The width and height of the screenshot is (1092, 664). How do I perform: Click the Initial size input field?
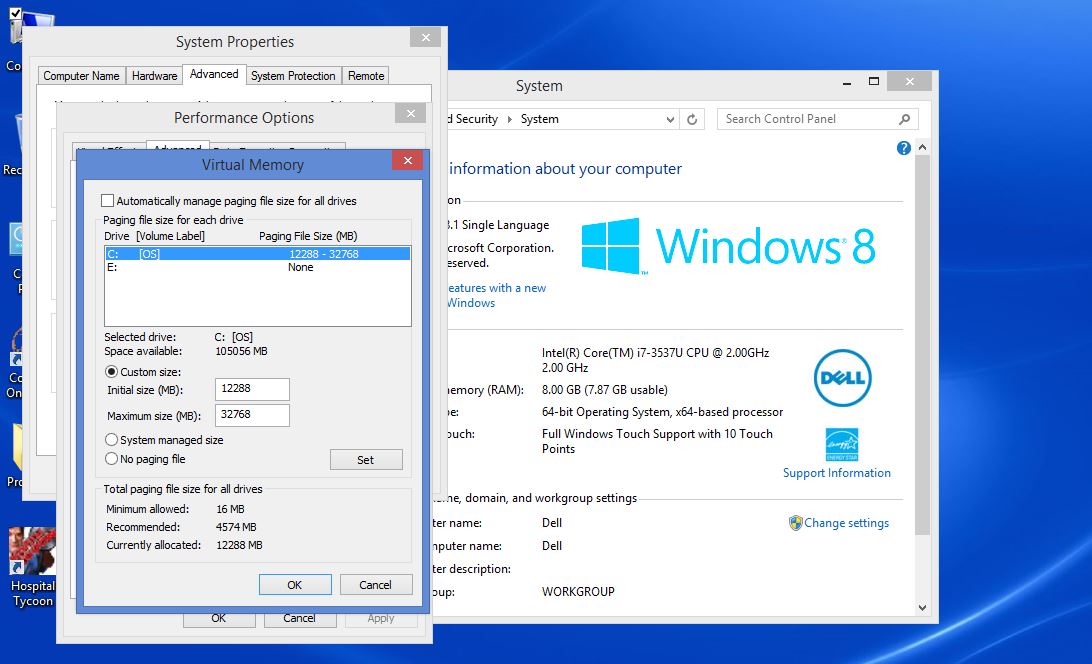pyautogui.click(x=251, y=389)
